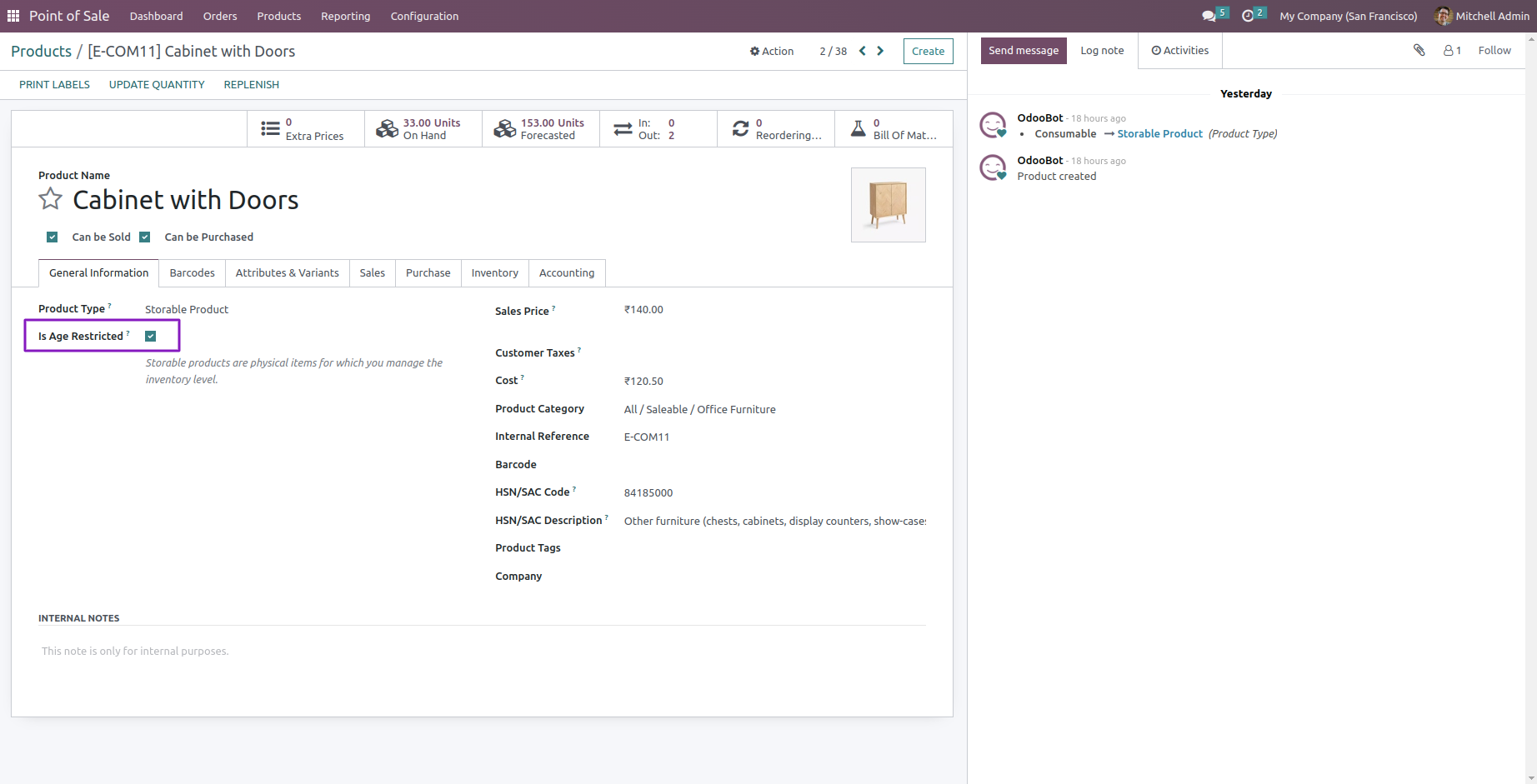Image resolution: width=1537 pixels, height=784 pixels.
Task: Toggle the Is Age Restricted checkbox
Action: pos(150,336)
